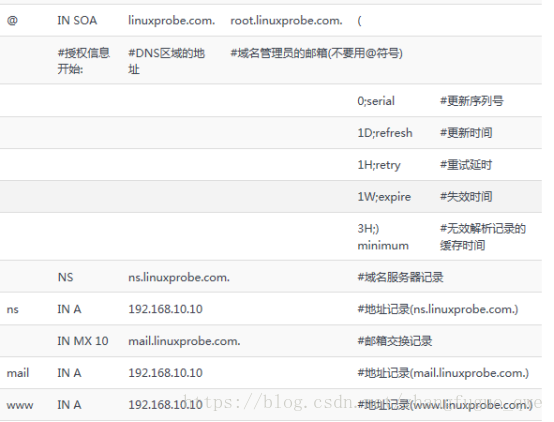The width and height of the screenshot is (554, 422).
Task: Click 'IN A' in the ns row
Action: pos(69,309)
